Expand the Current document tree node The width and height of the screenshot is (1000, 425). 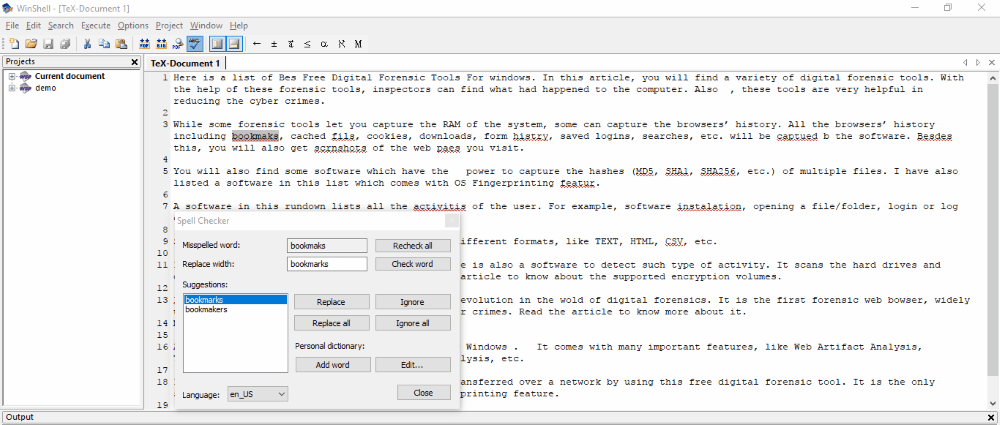tap(11, 76)
